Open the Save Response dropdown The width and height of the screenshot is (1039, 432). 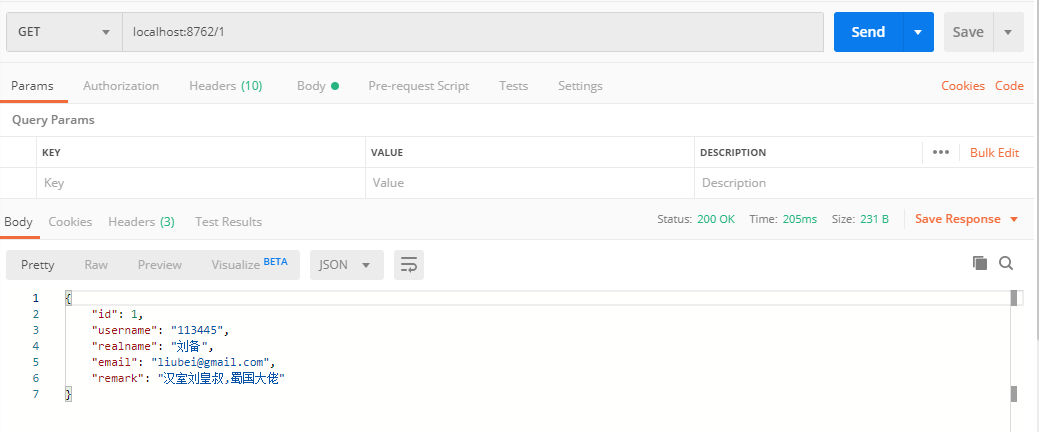click(966, 219)
